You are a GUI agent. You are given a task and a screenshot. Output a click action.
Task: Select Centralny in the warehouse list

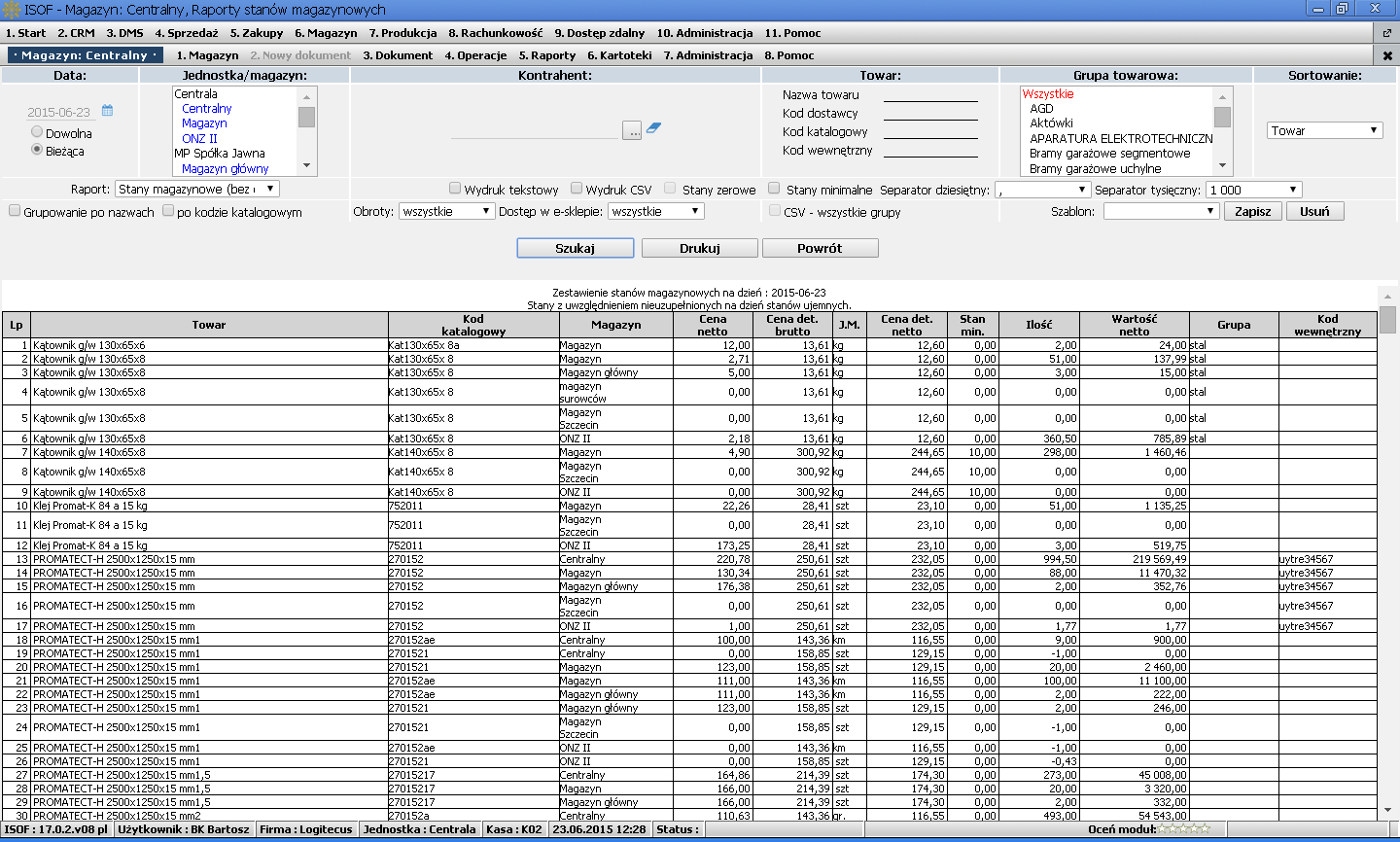pos(207,108)
